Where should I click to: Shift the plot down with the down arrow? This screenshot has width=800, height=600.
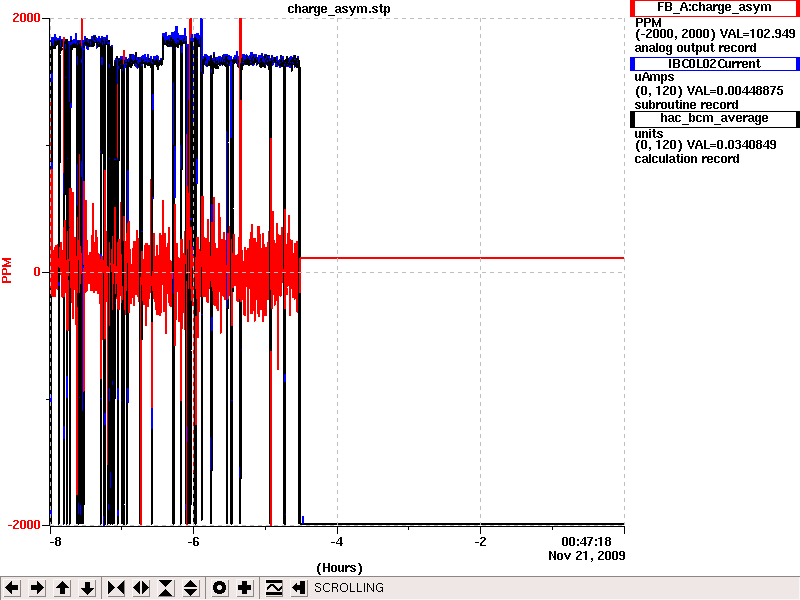pyautogui.click(x=87, y=588)
